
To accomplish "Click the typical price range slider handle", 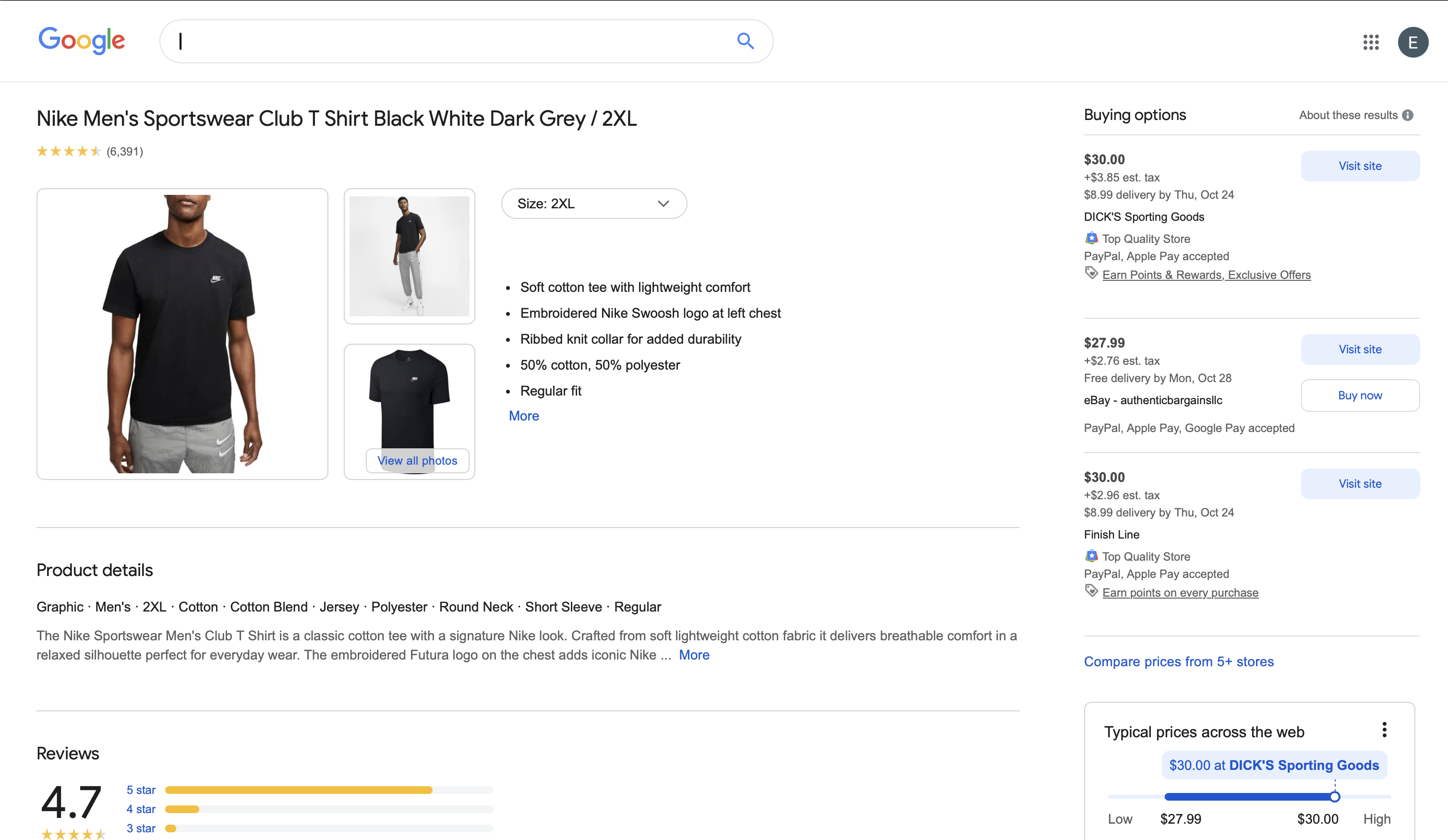I will pyautogui.click(x=1334, y=796).
